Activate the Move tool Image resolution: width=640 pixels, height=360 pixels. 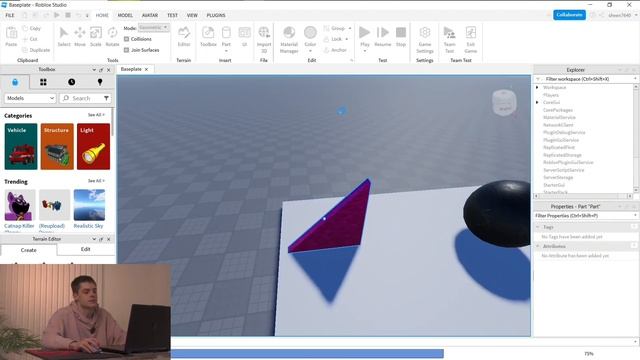(80, 36)
